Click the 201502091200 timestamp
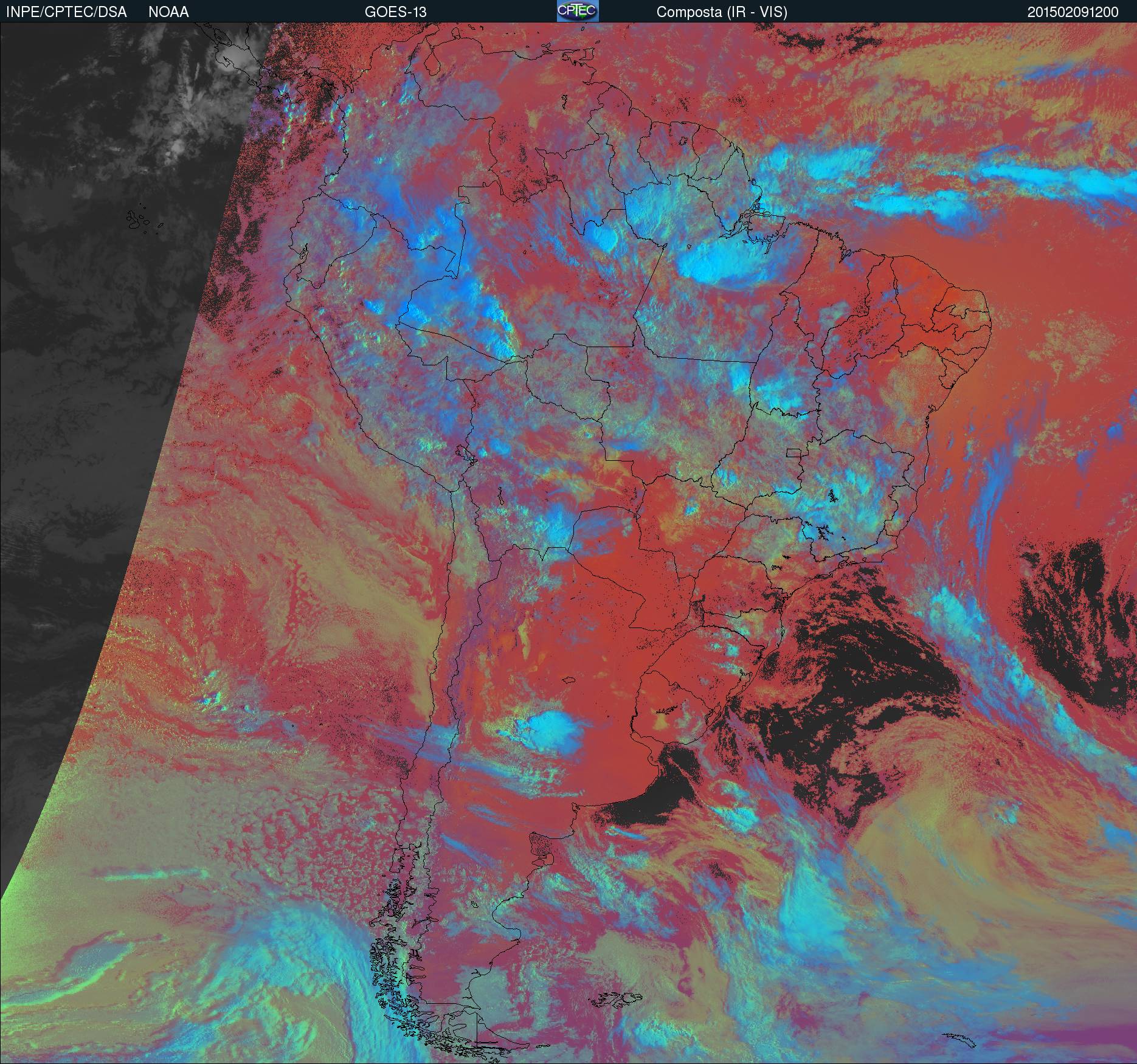 (x=1073, y=12)
